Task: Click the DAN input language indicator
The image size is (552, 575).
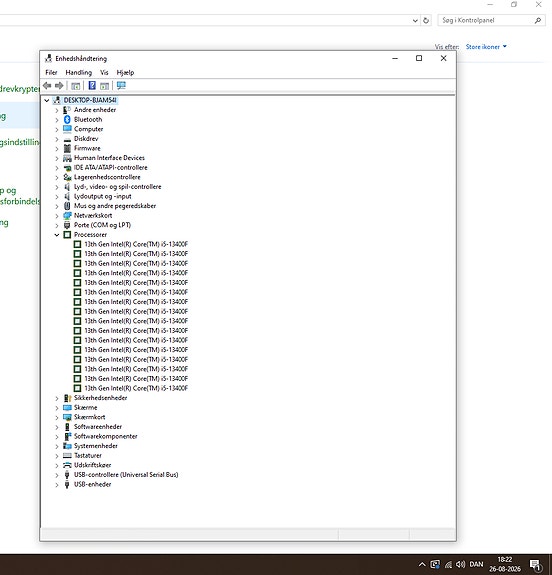Action: (x=476, y=564)
